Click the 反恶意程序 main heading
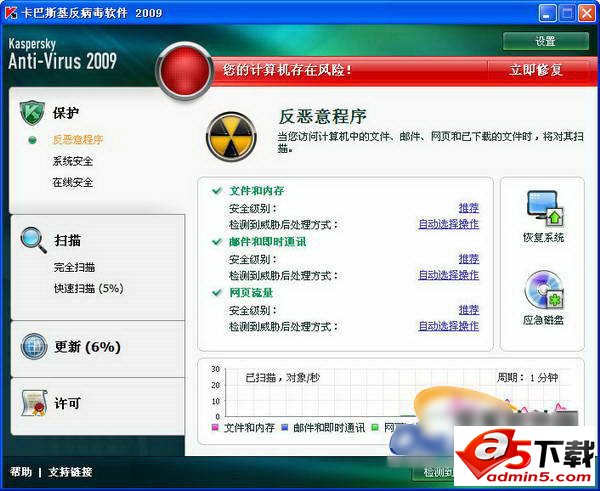The image size is (600, 491). 323,116
